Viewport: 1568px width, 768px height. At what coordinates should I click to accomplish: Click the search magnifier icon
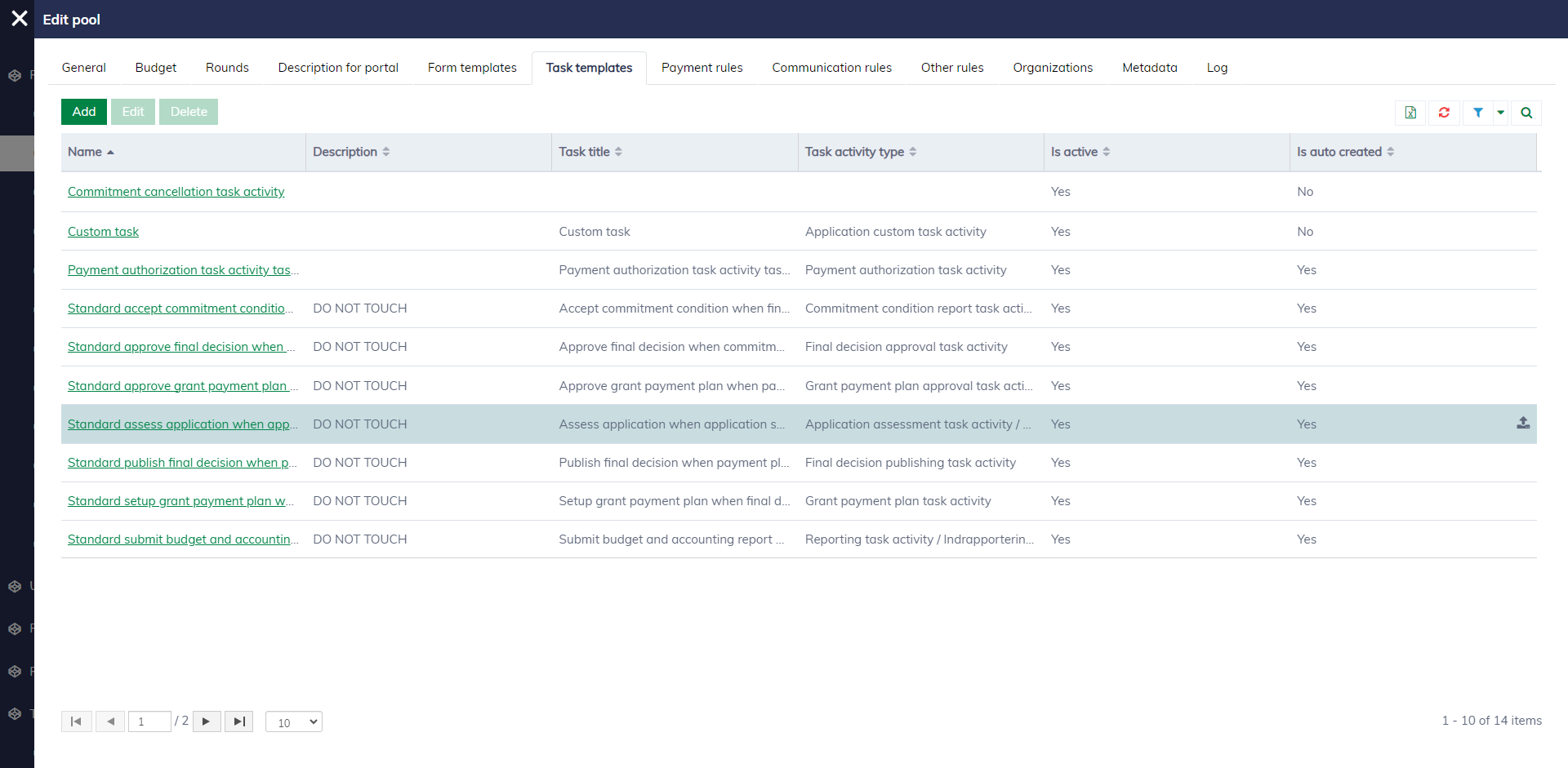(1526, 113)
